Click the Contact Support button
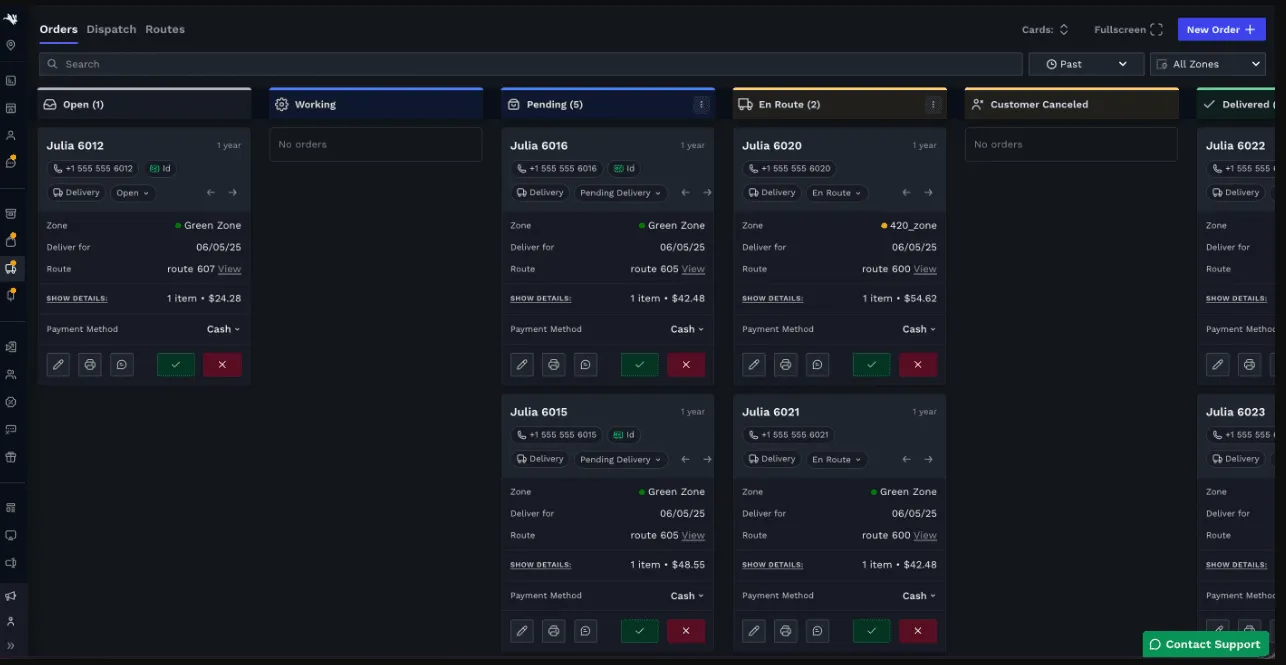1286x665 pixels. point(1205,644)
